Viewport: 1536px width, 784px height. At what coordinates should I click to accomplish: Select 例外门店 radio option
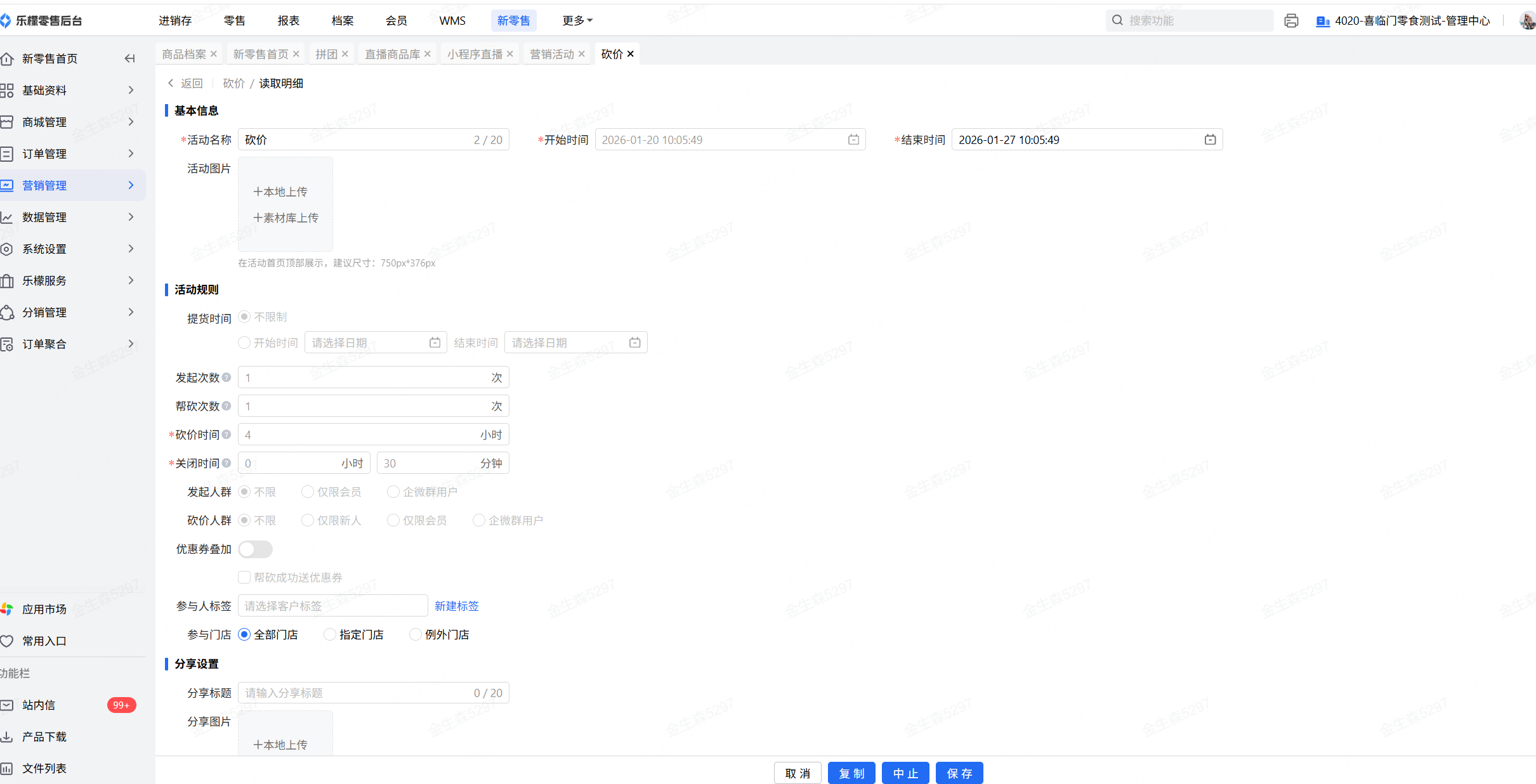coord(416,634)
